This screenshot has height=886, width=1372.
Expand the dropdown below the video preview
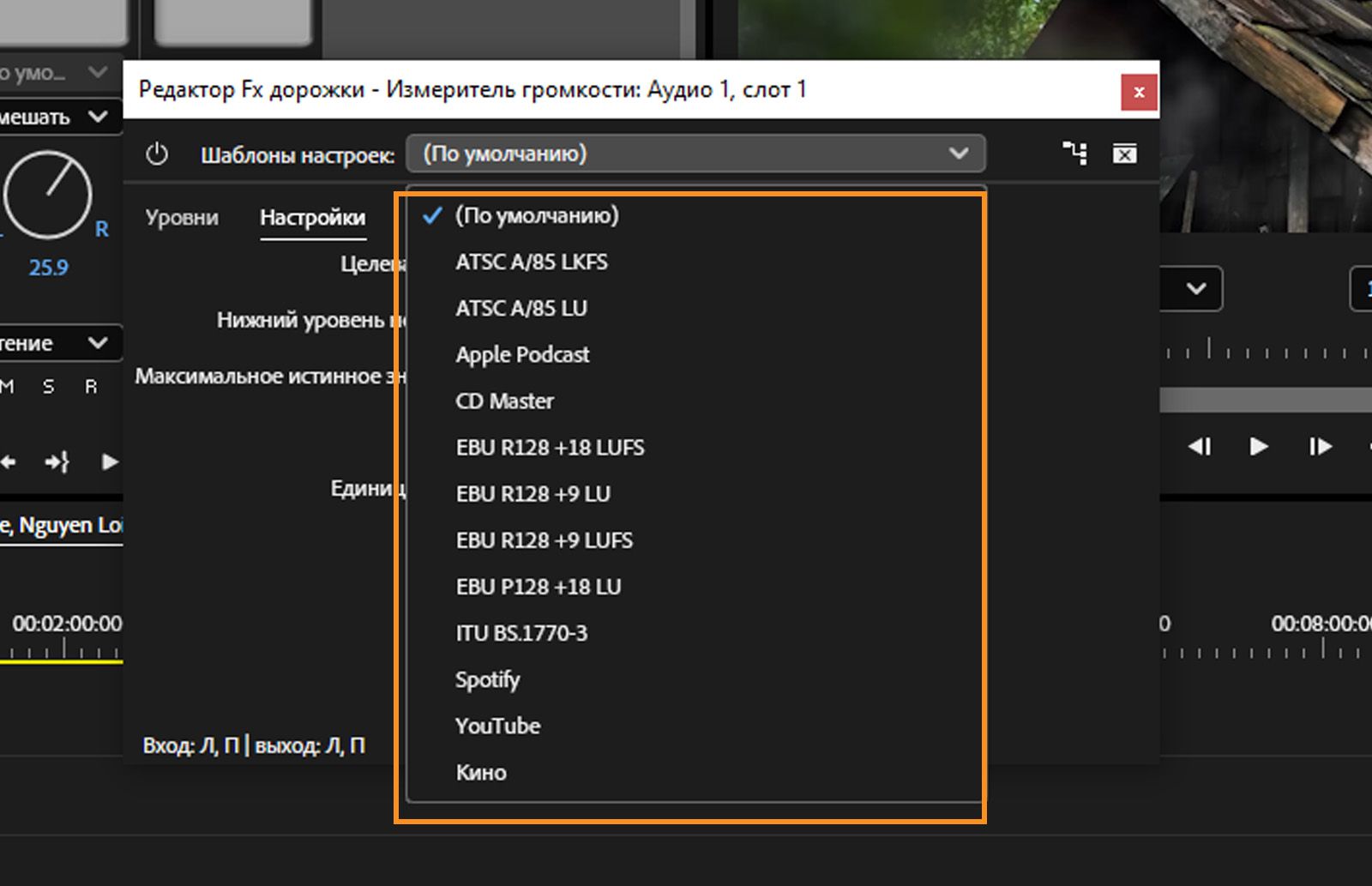click(x=1195, y=289)
